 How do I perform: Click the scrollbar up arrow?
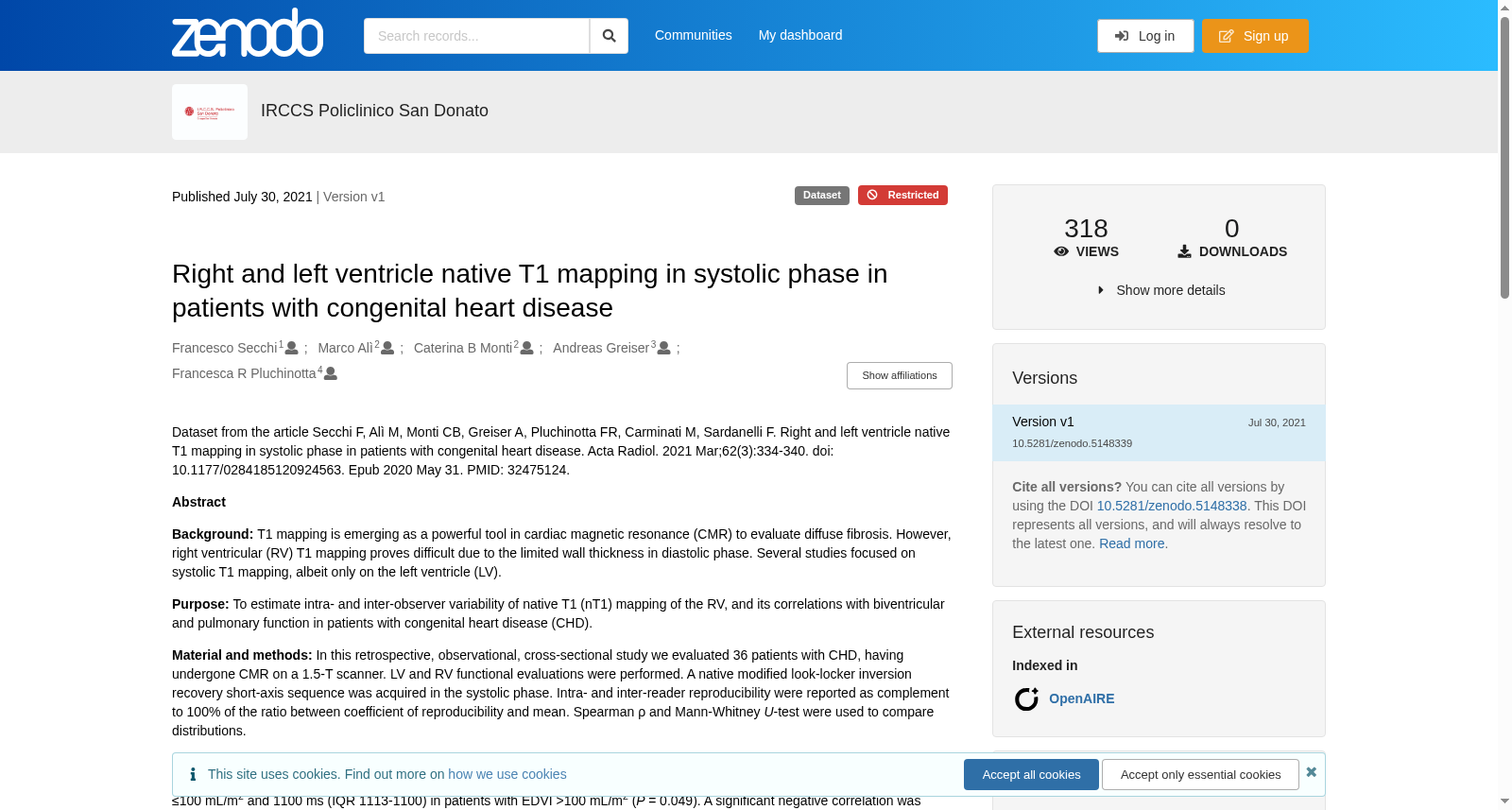[1504, 7]
